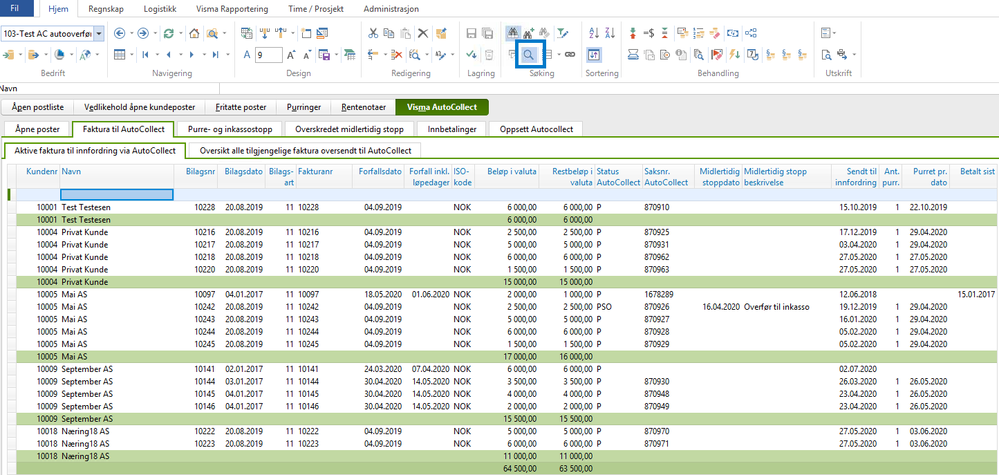Switch to the Purre- og inkassostopp tab
The height and width of the screenshot is (475, 999).
pos(231,129)
